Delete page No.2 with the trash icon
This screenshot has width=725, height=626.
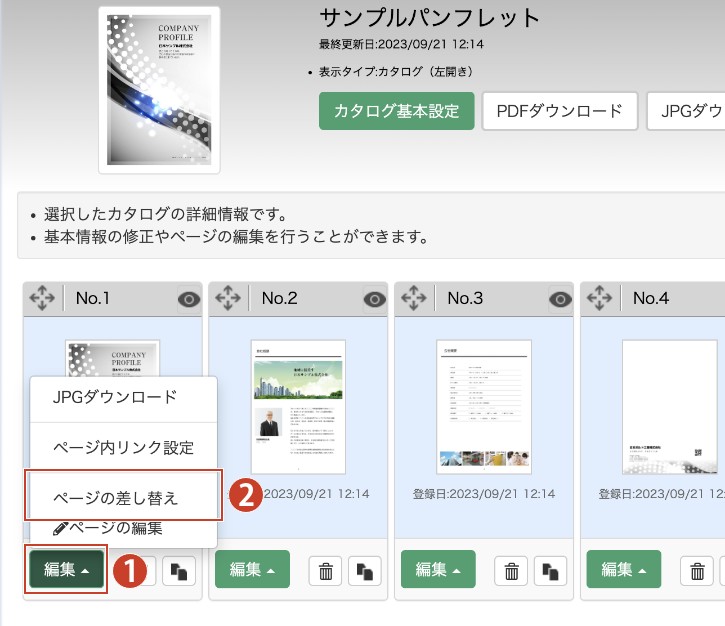[325, 570]
